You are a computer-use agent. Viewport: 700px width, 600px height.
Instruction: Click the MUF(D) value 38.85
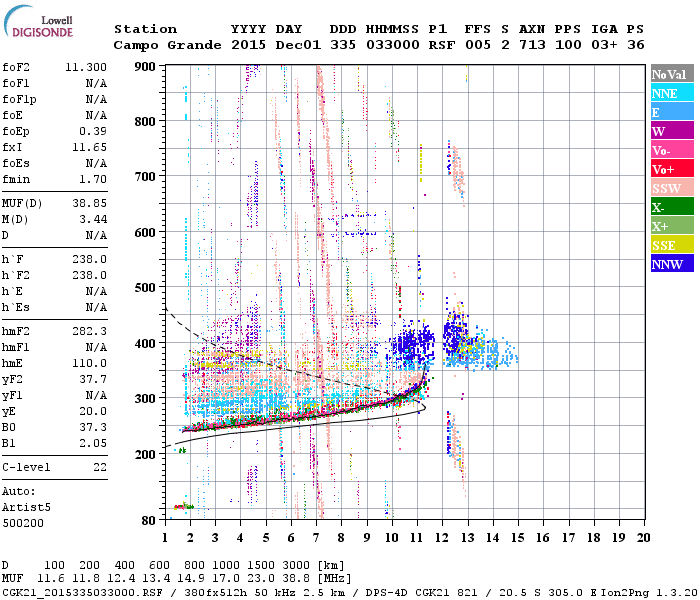(89, 204)
